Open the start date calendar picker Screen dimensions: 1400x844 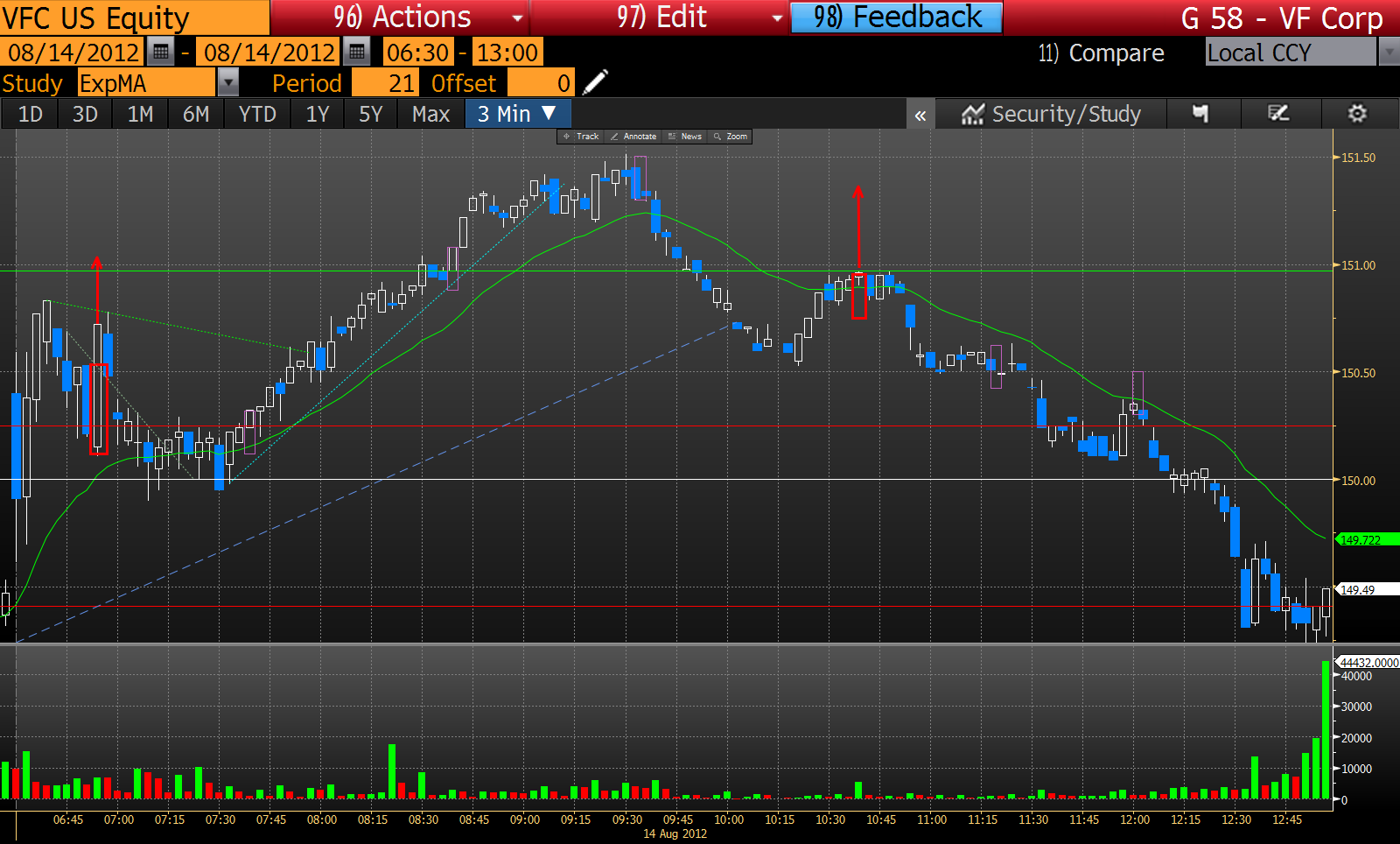(x=160, y=53)
